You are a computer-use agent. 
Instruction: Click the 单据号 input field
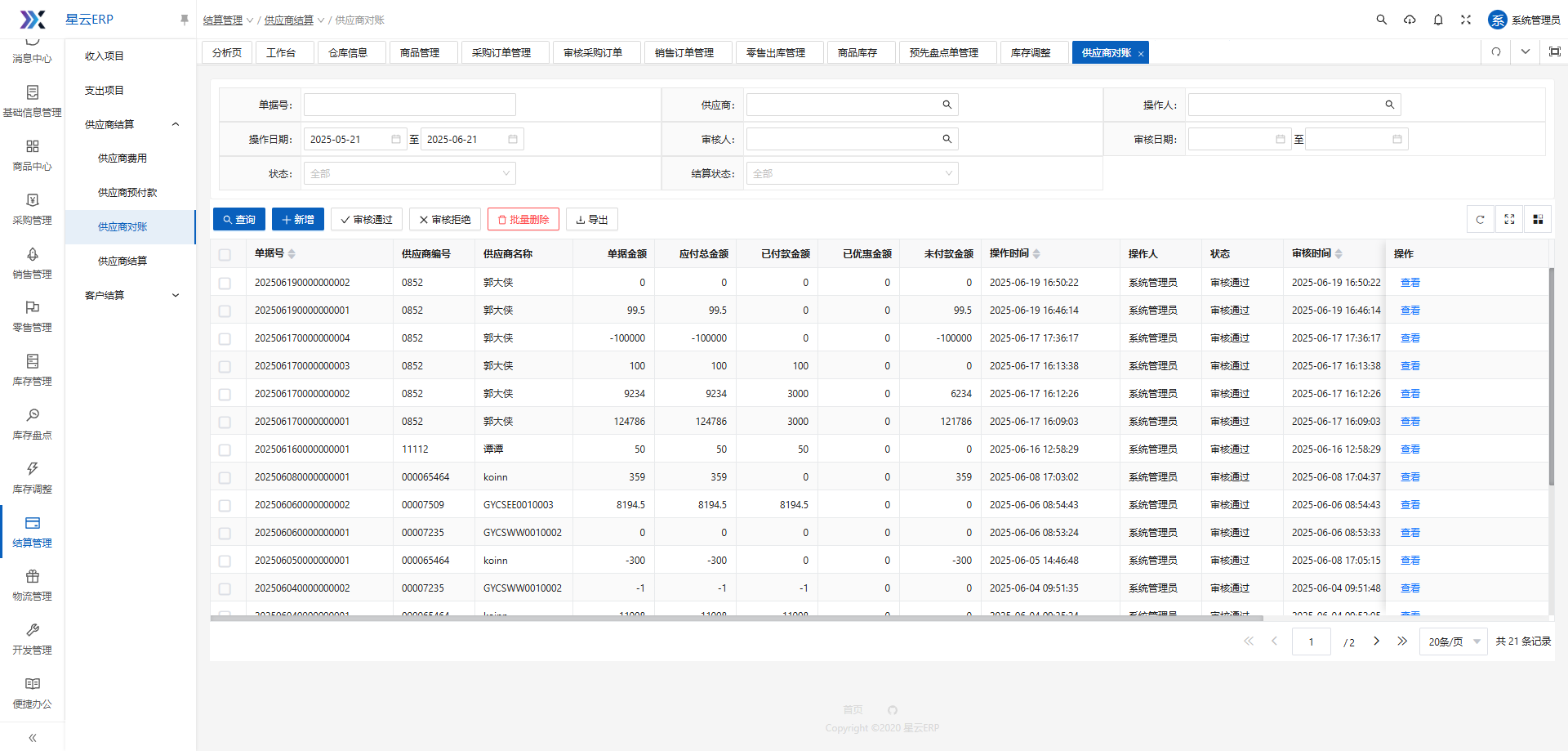point(409,105)
